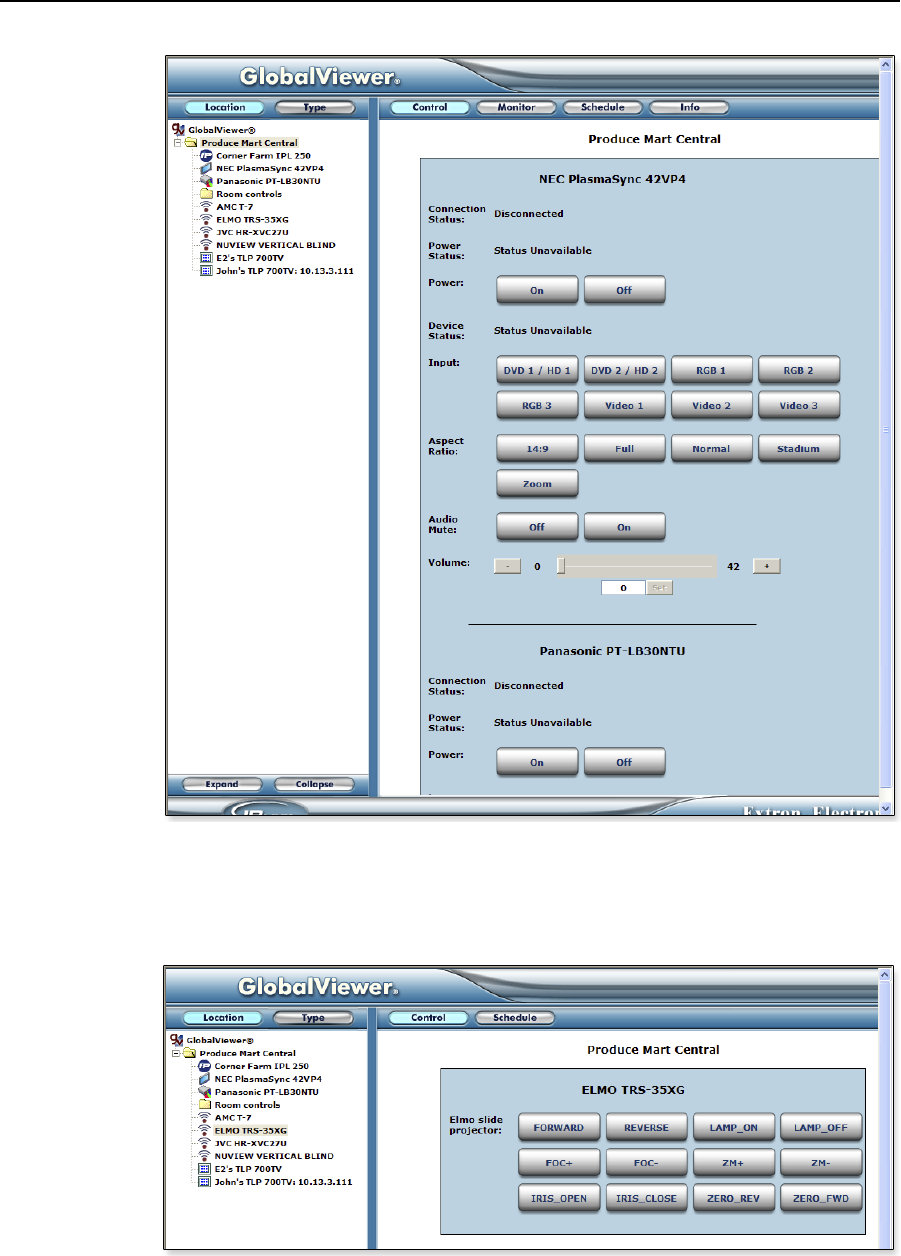Click the volume value input field
Screen dimensions: 901x1256
point(623,588)
